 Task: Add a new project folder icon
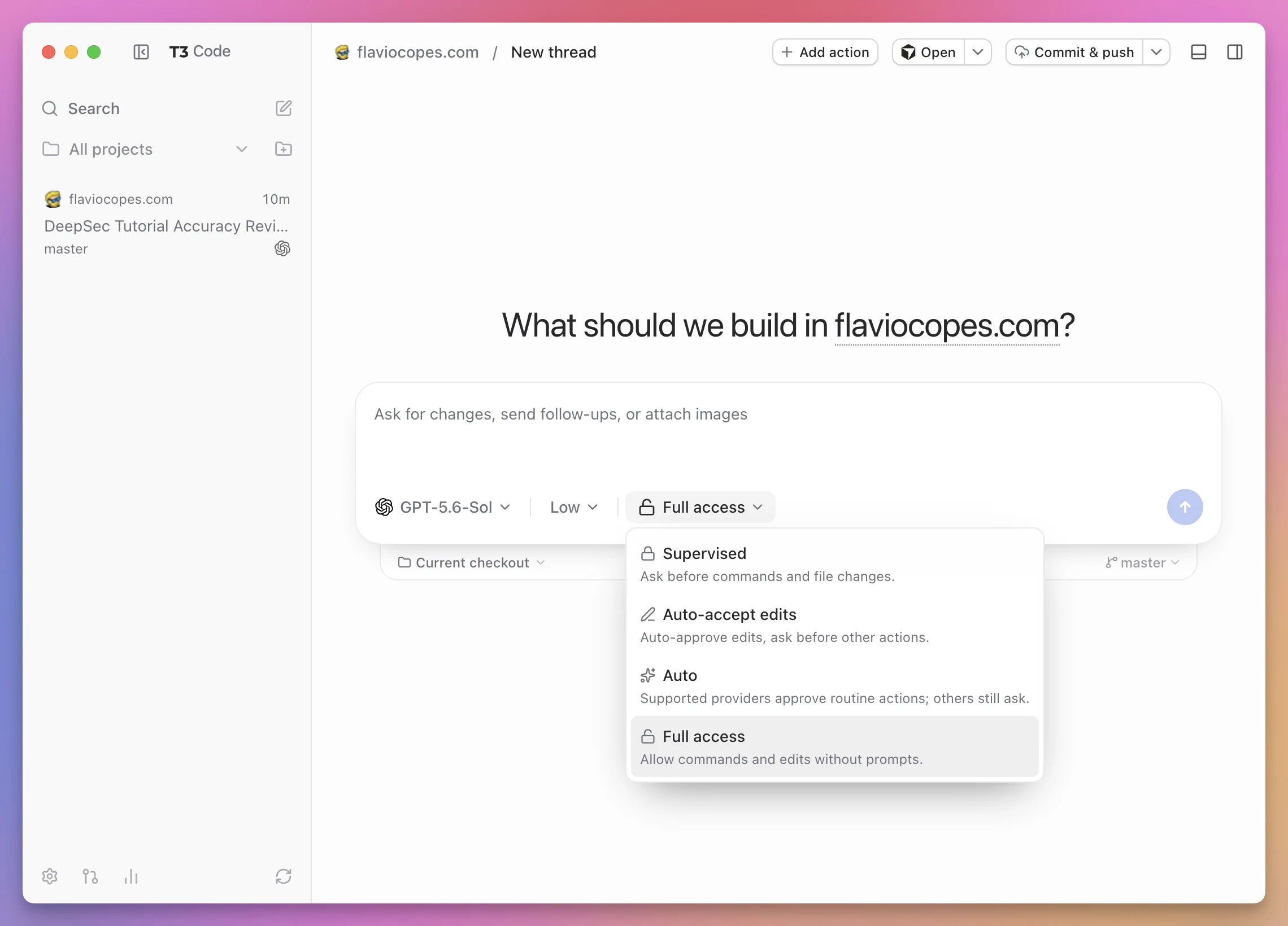tap(284, 149)
